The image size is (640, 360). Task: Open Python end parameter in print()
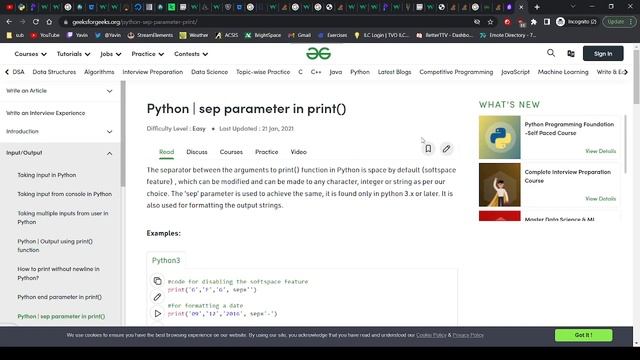pyautogui.click(x=60, y=297)
